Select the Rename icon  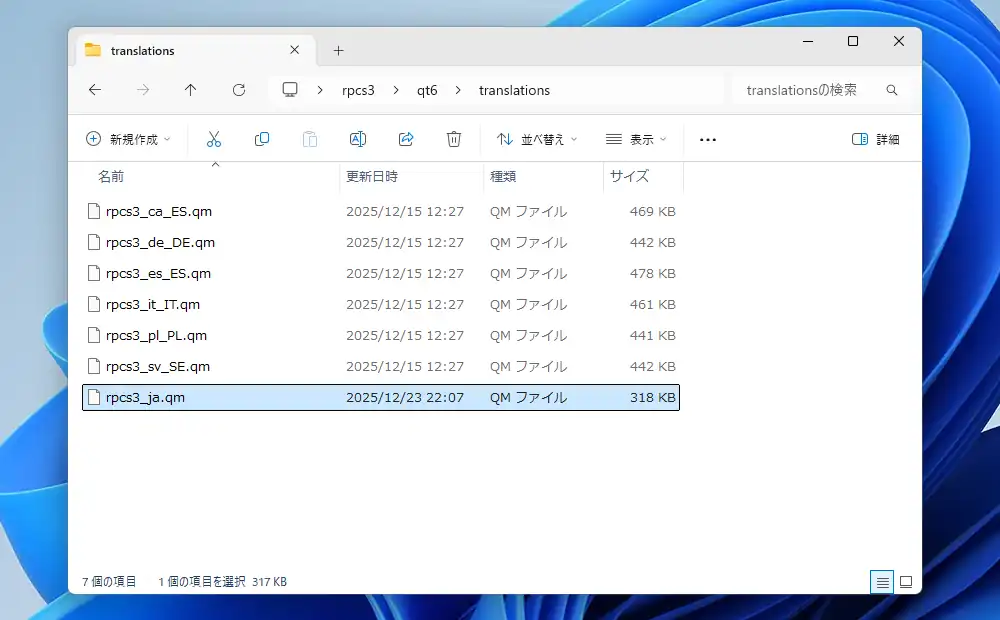point(358,139)
